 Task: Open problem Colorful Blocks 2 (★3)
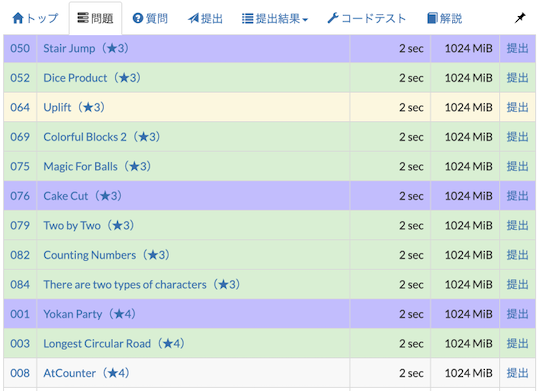click(x=102, y=137)
